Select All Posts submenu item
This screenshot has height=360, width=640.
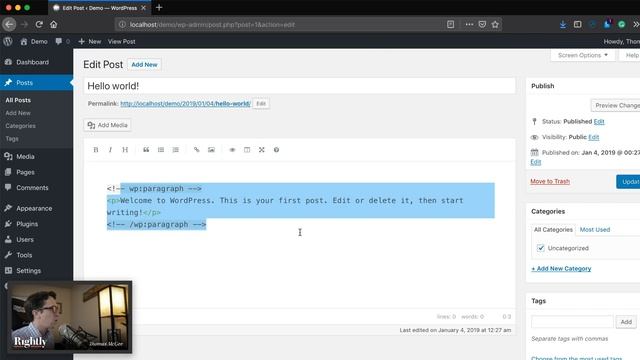pos(18,100)
